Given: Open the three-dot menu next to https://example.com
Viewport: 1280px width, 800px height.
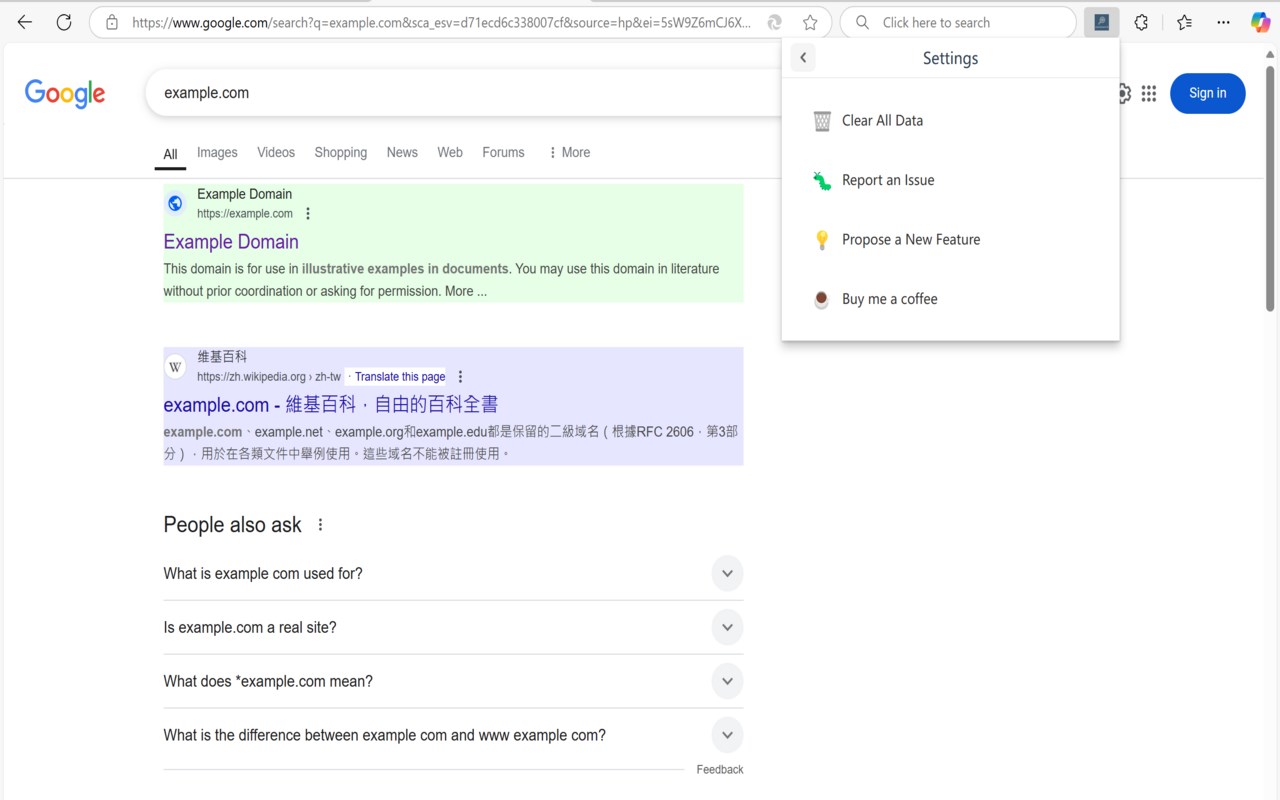Looking at the screenshot, I should coord(308,213).
